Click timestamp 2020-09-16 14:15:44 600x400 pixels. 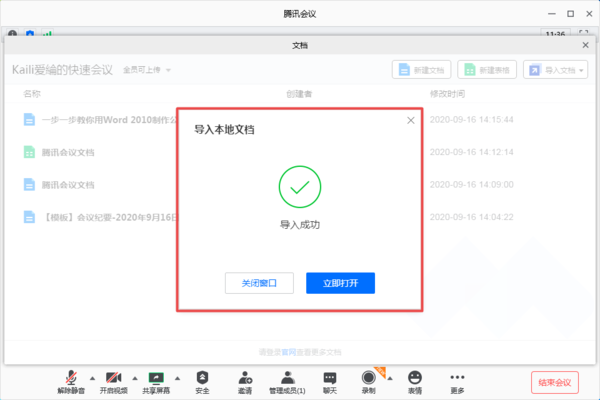[471, 120]
